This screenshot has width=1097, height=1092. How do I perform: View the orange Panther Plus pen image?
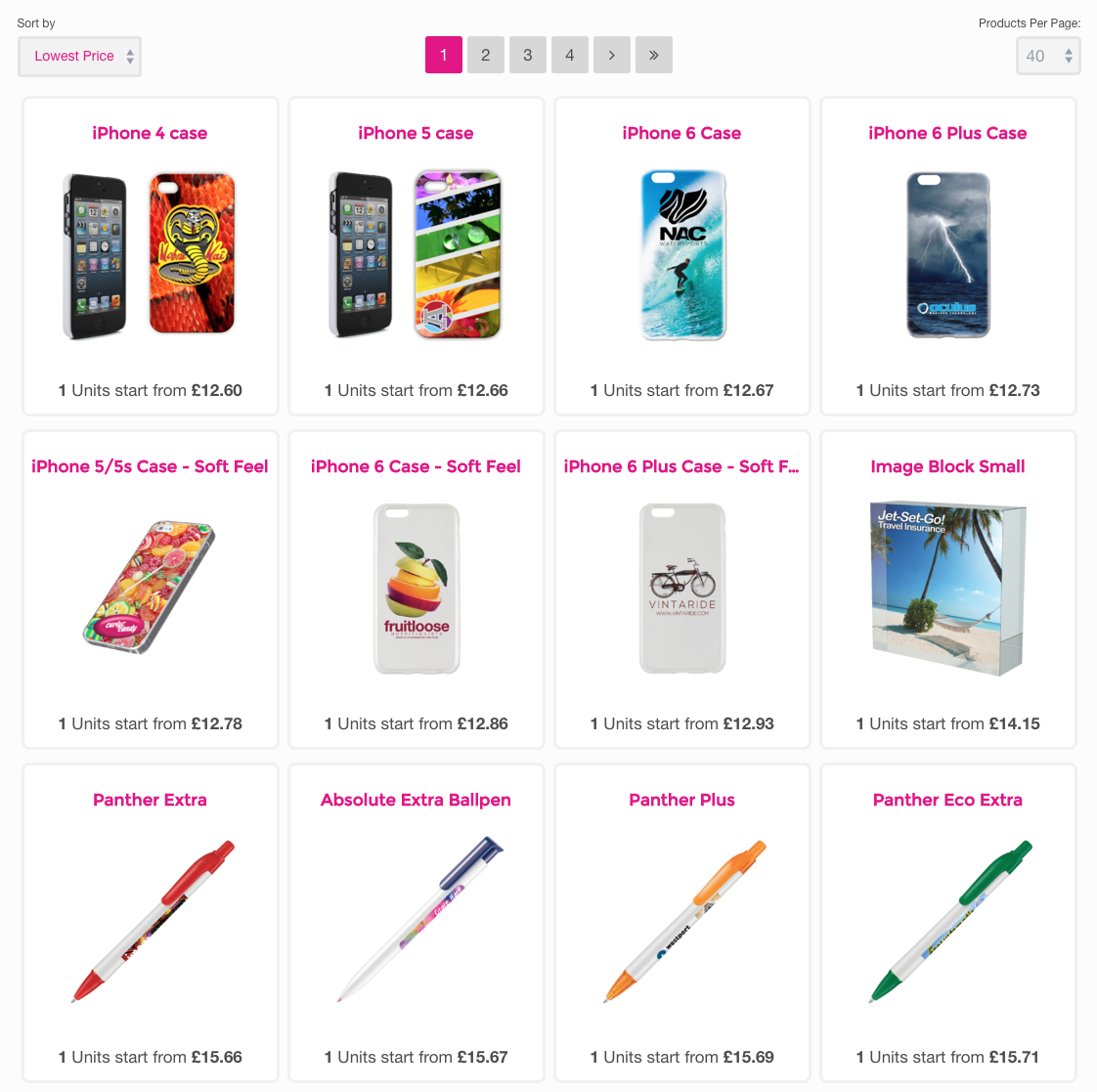[685, 921]
